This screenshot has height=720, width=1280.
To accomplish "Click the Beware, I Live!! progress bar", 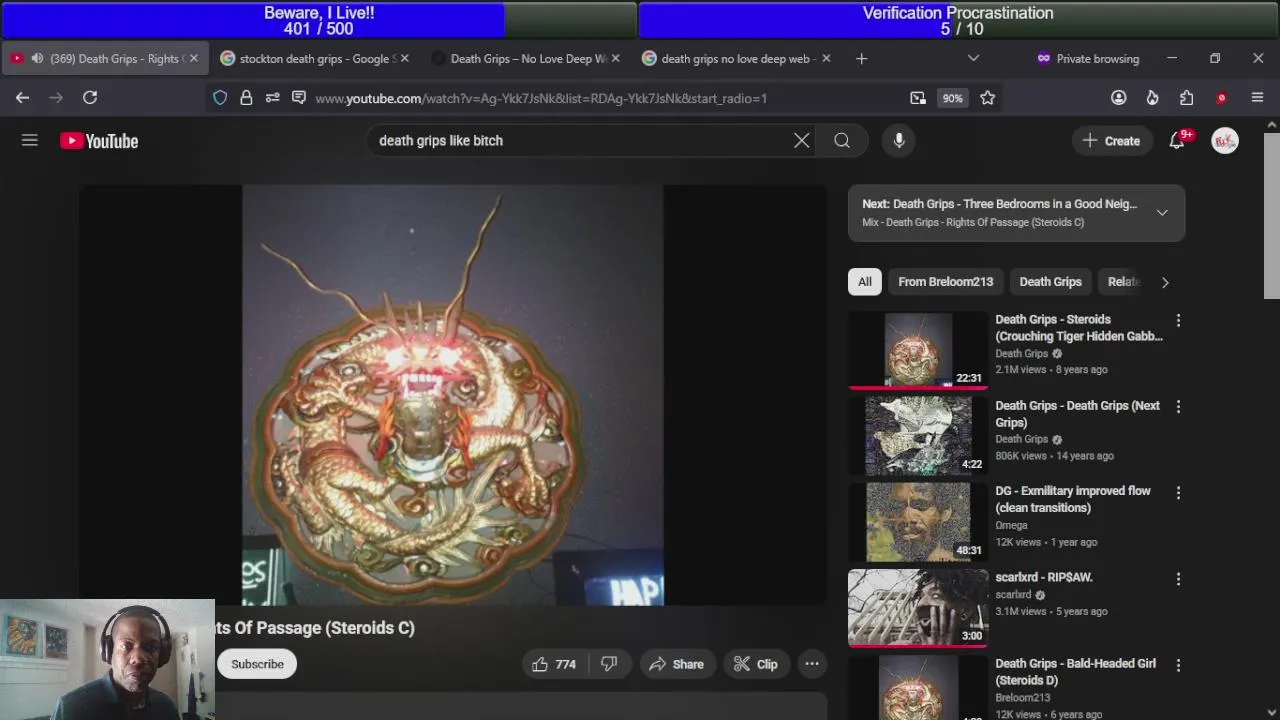I will tap(318, 20).
